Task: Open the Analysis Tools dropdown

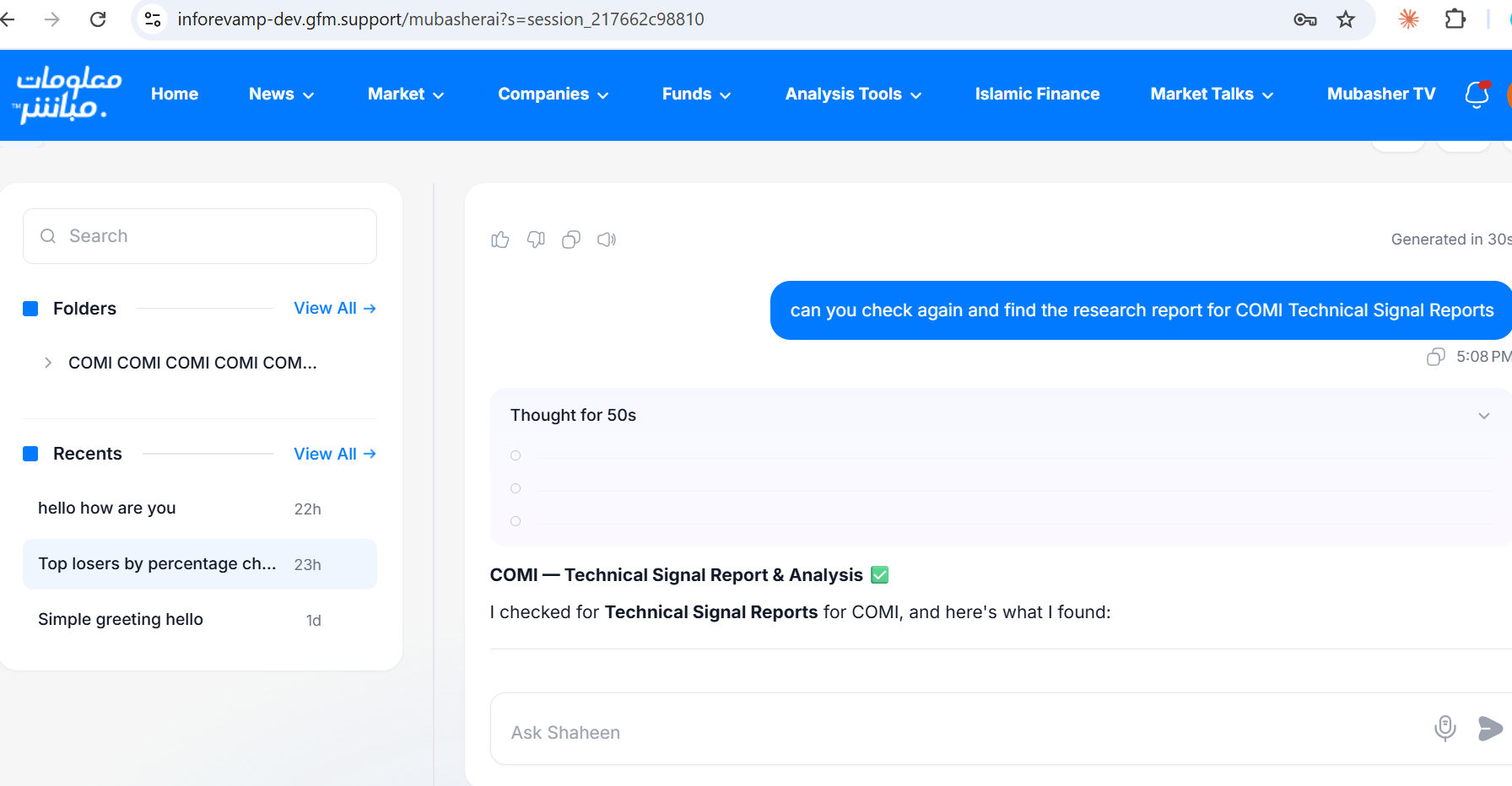Action: [x=853, y=94]
